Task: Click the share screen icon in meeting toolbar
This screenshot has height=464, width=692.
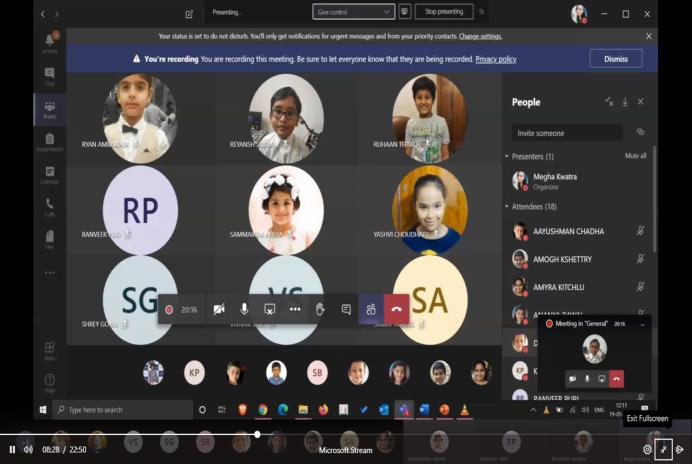Action: pos(270,309)
